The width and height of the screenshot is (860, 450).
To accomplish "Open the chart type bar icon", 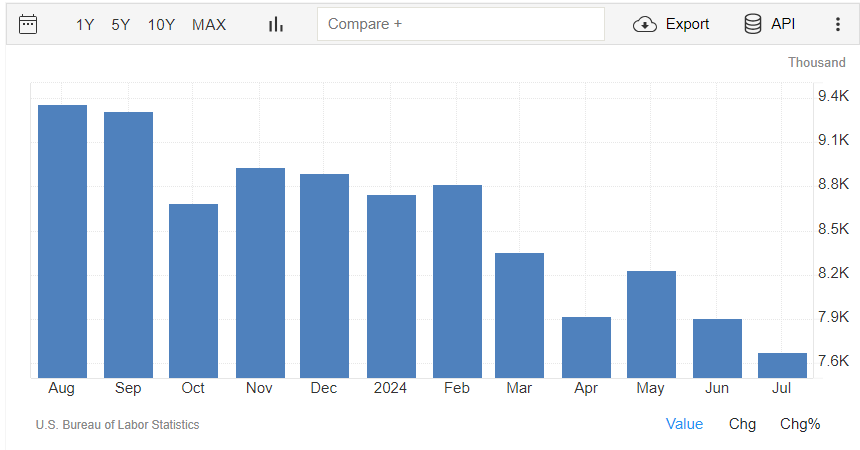I will coord(276,24).
